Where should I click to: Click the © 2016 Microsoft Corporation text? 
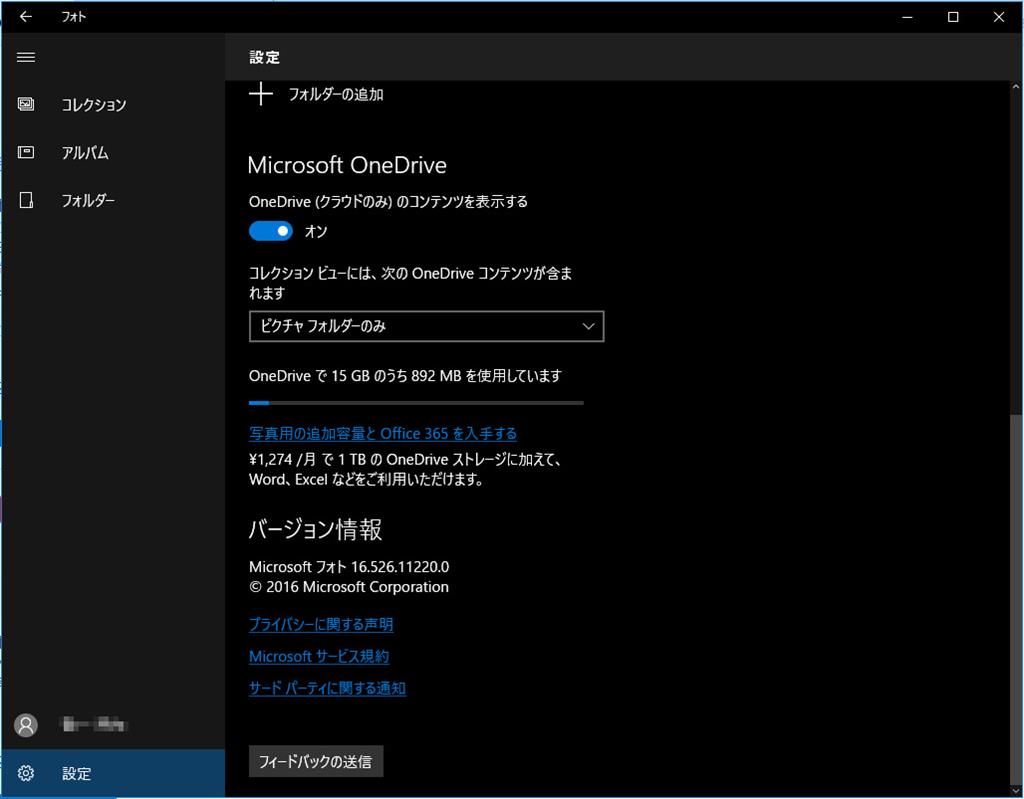349,587
